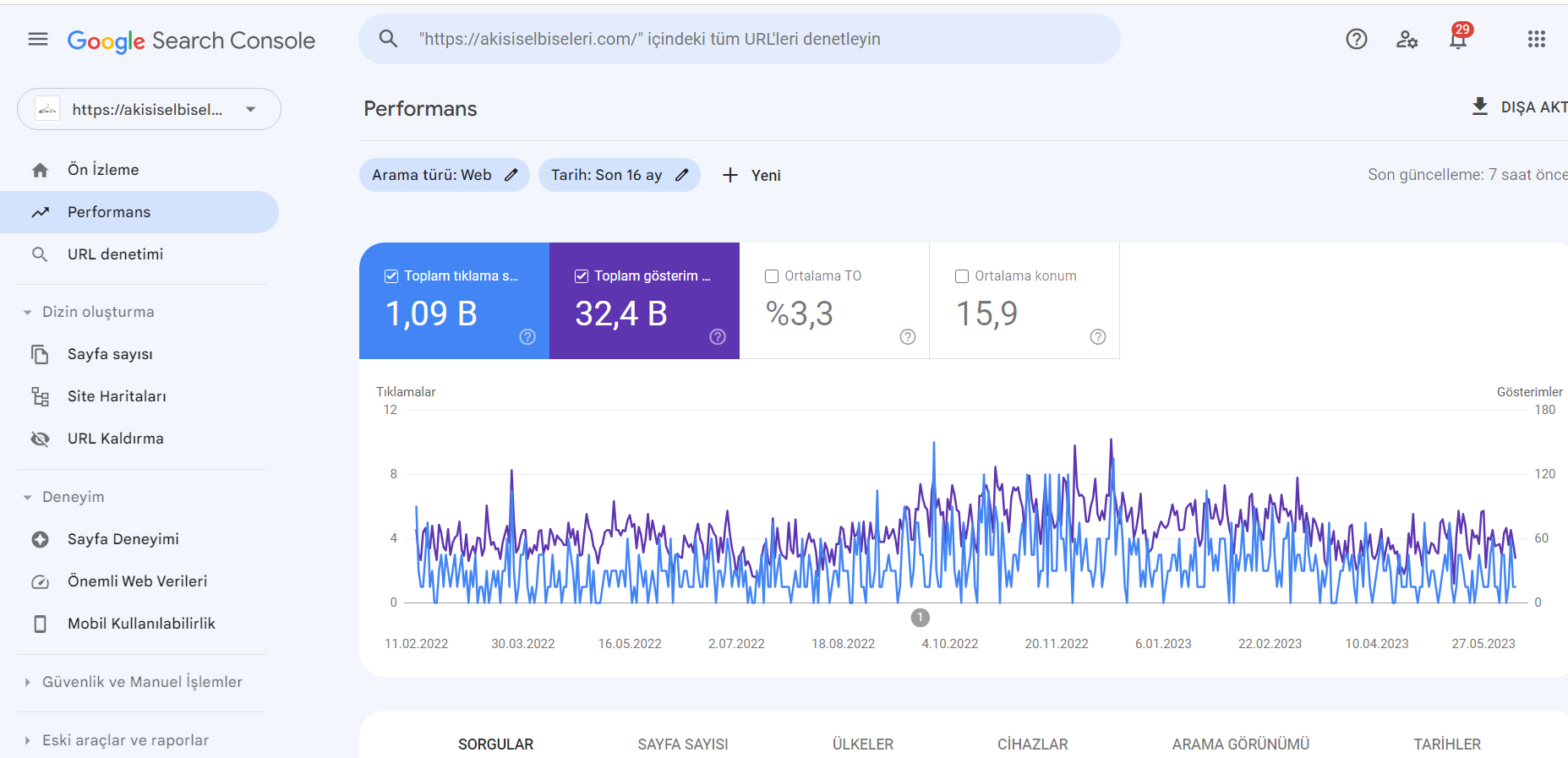Open the notifications bell
This screenshot has width=1568, height=758.
[x=1457, y=39]
